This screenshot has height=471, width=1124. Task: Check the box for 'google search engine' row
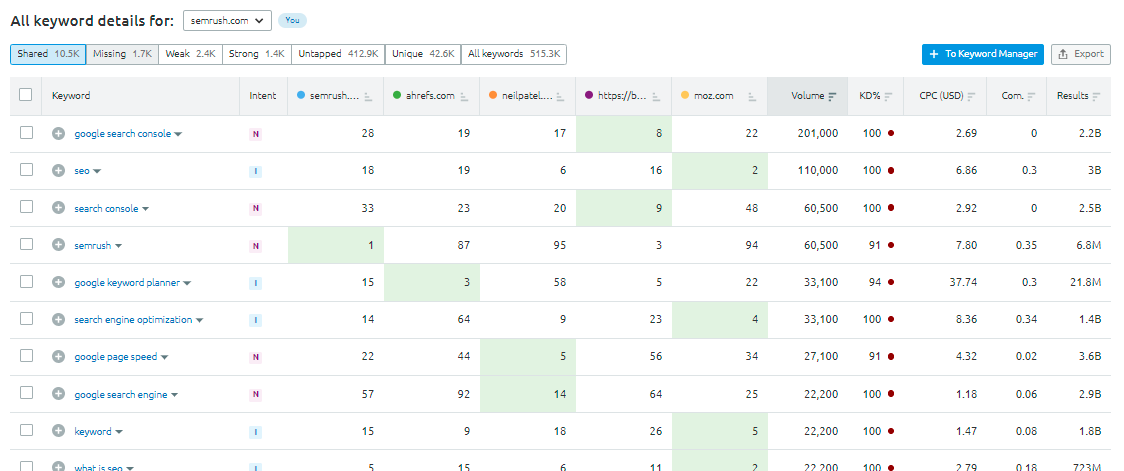click(x=26, y=394)
